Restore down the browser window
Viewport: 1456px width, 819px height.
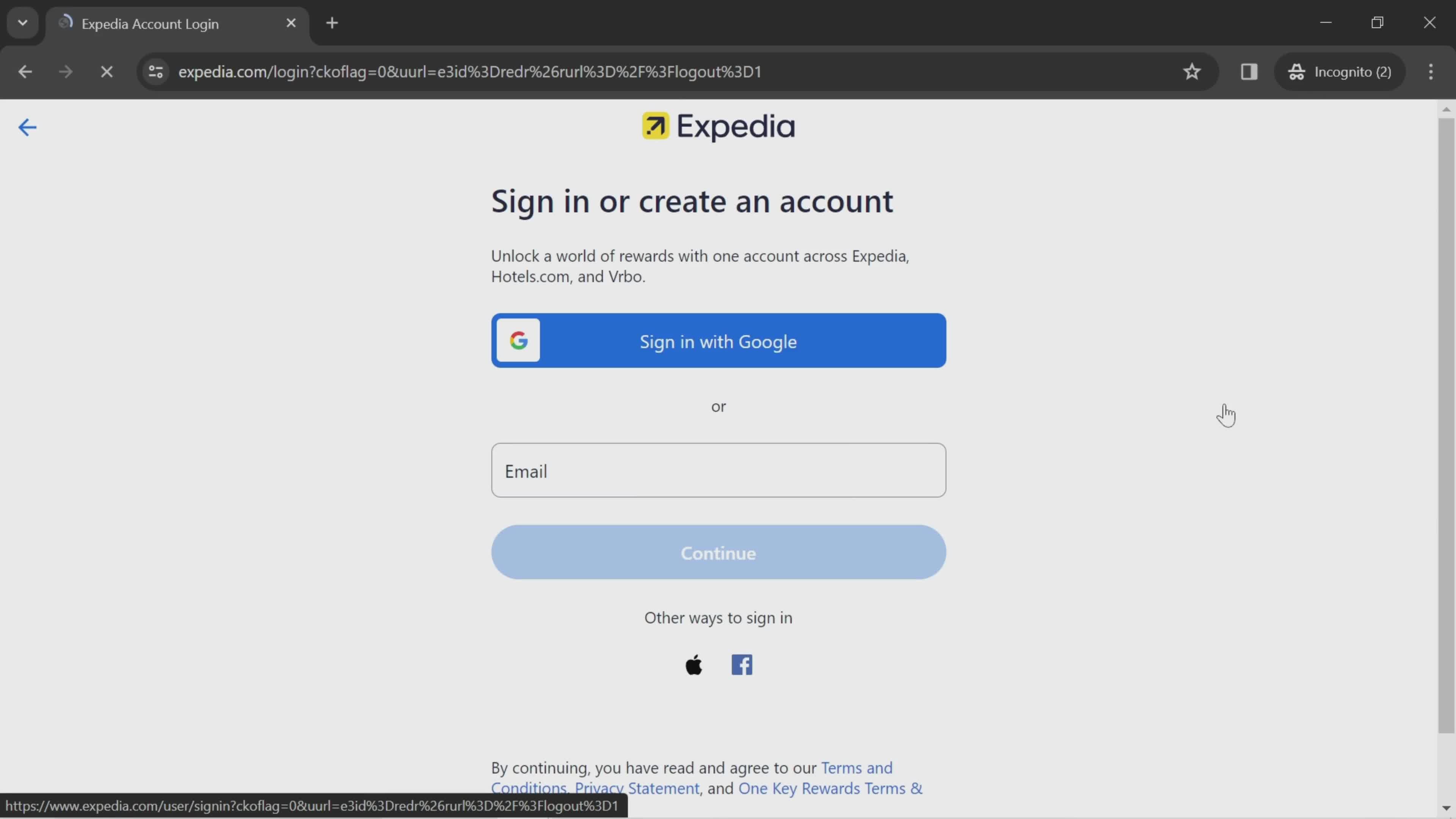(x=1378, y=23)
